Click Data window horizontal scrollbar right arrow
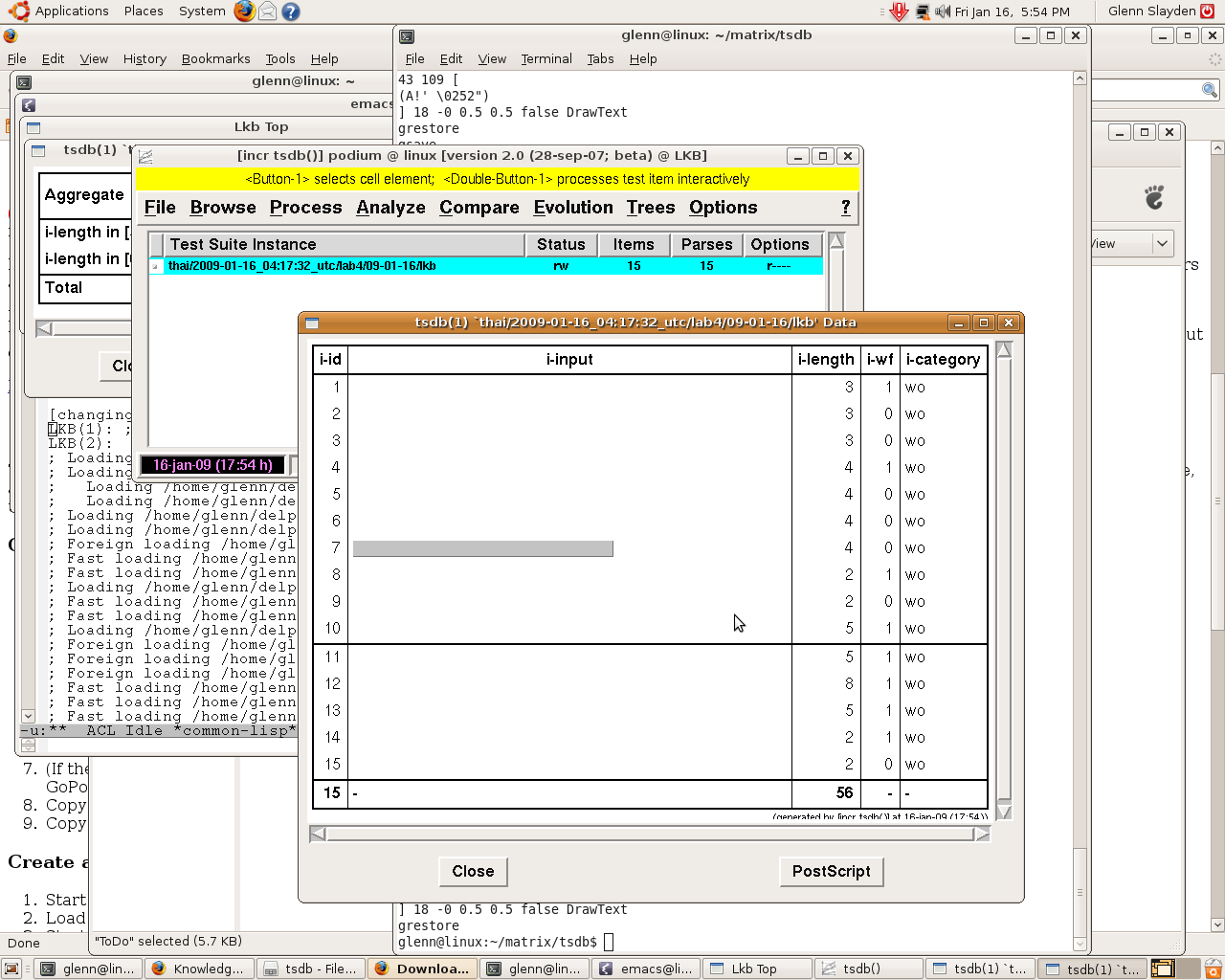The width and height of the screenshot is (1225, 980). [982, 835]
